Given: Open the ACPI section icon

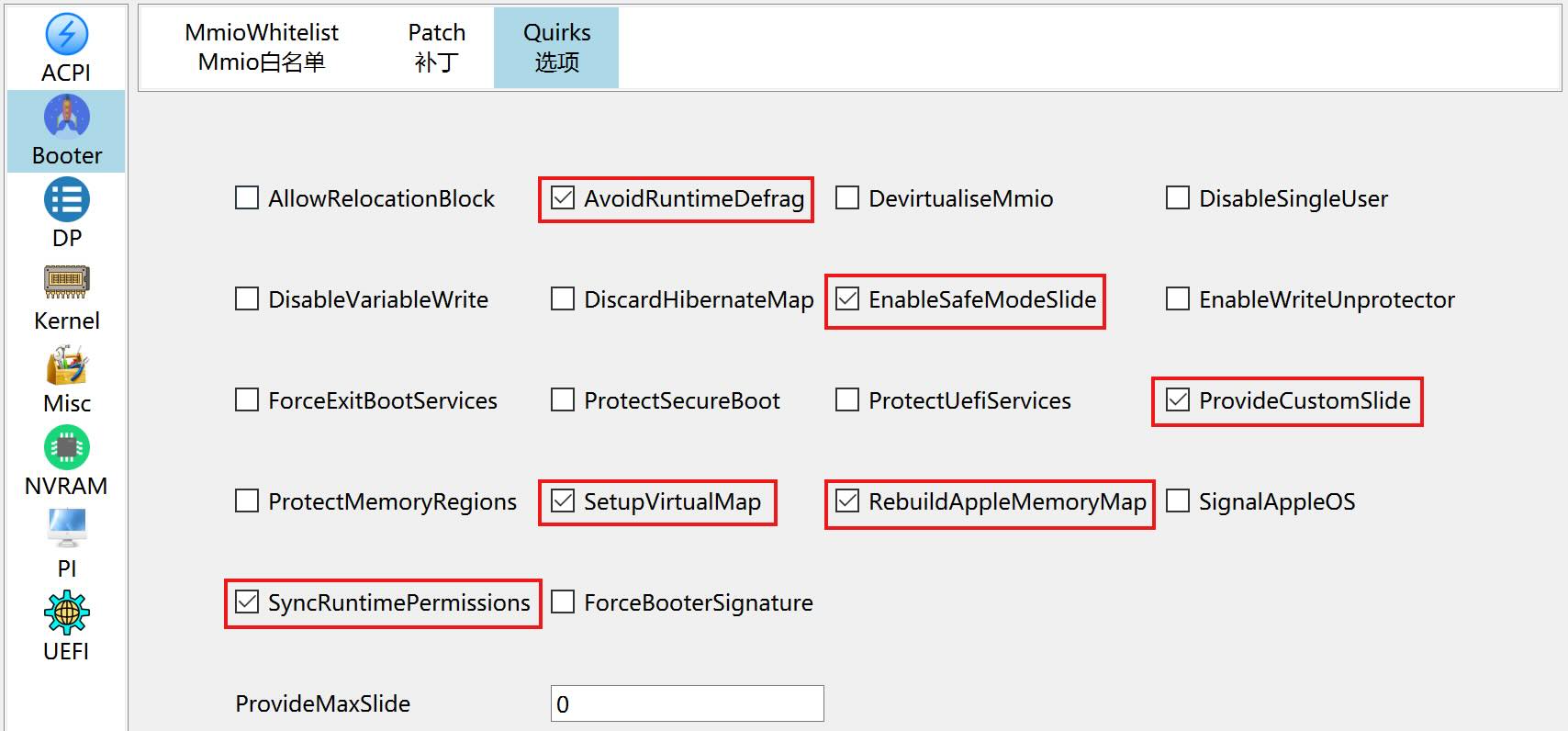Looking at the screenshot, I should pyautogui.click(x=66, y=35).
